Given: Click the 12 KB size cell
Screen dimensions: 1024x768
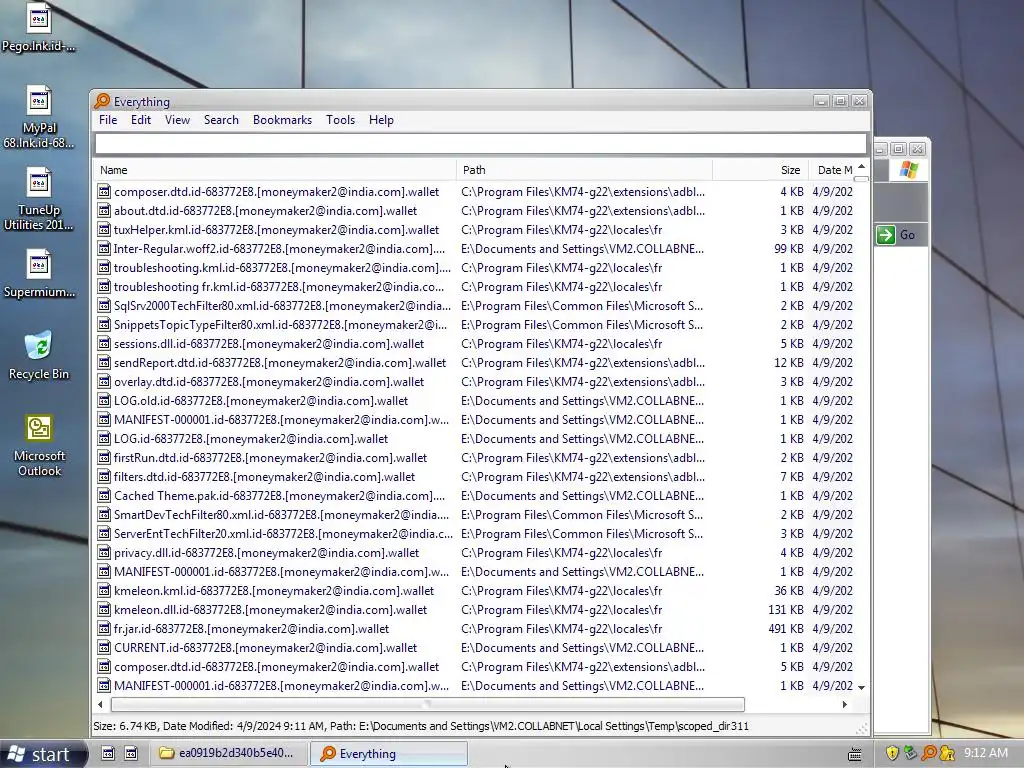Looking at the screenshot, I should (x=788, y=362).
